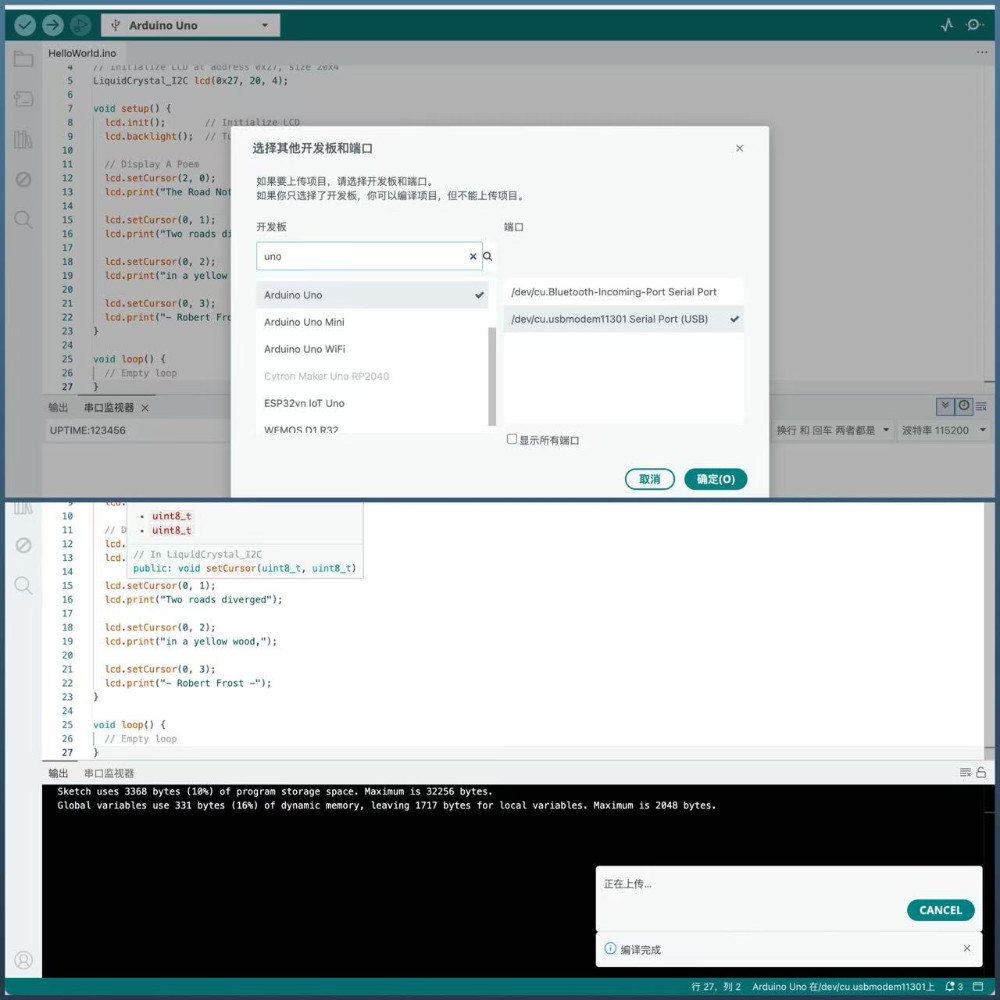Select Arduino Uno Mini in board list
The height and width of the screenshot is (1000, 1000).
tap(372, 322)
